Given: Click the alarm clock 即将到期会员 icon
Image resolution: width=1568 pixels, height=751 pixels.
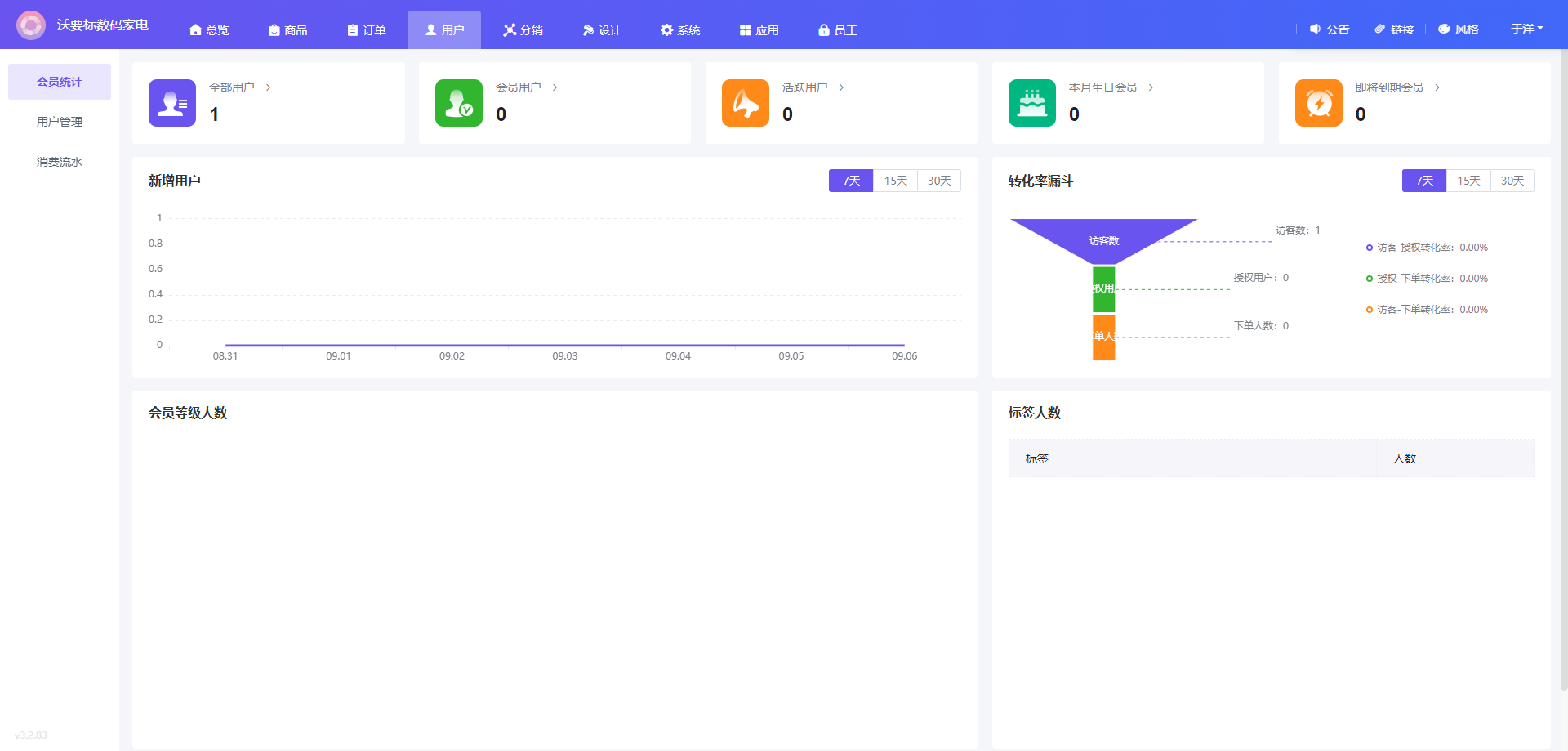Looking at the screenshot, I should pos(1319,103).
